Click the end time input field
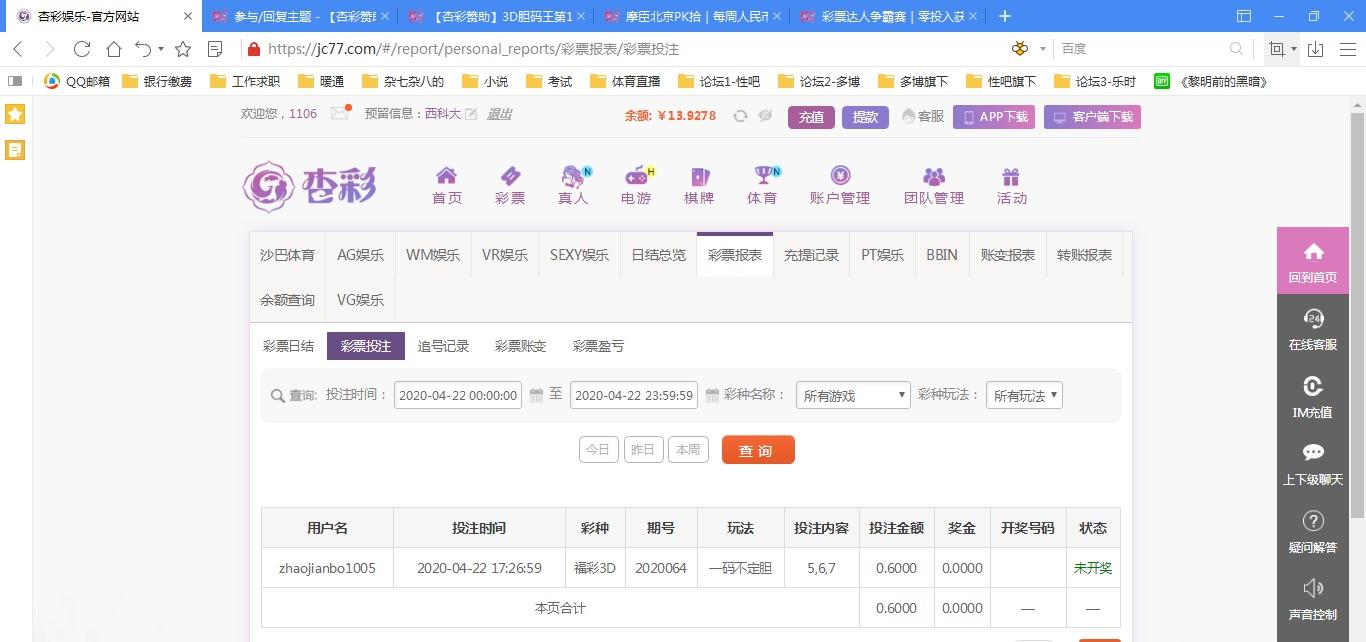The image size is (1366, 642). point(634,395)
